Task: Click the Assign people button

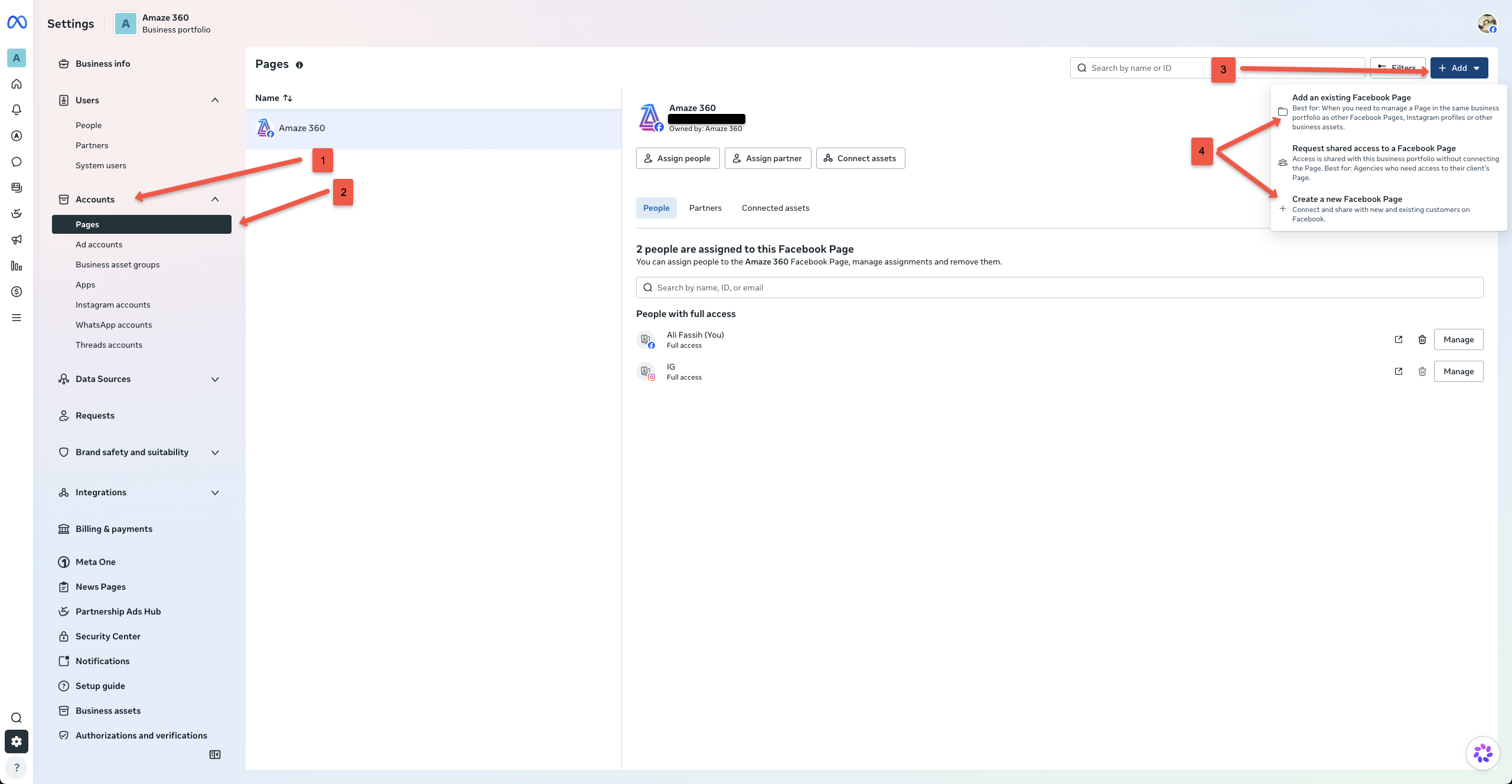Action: coord(677,158)
